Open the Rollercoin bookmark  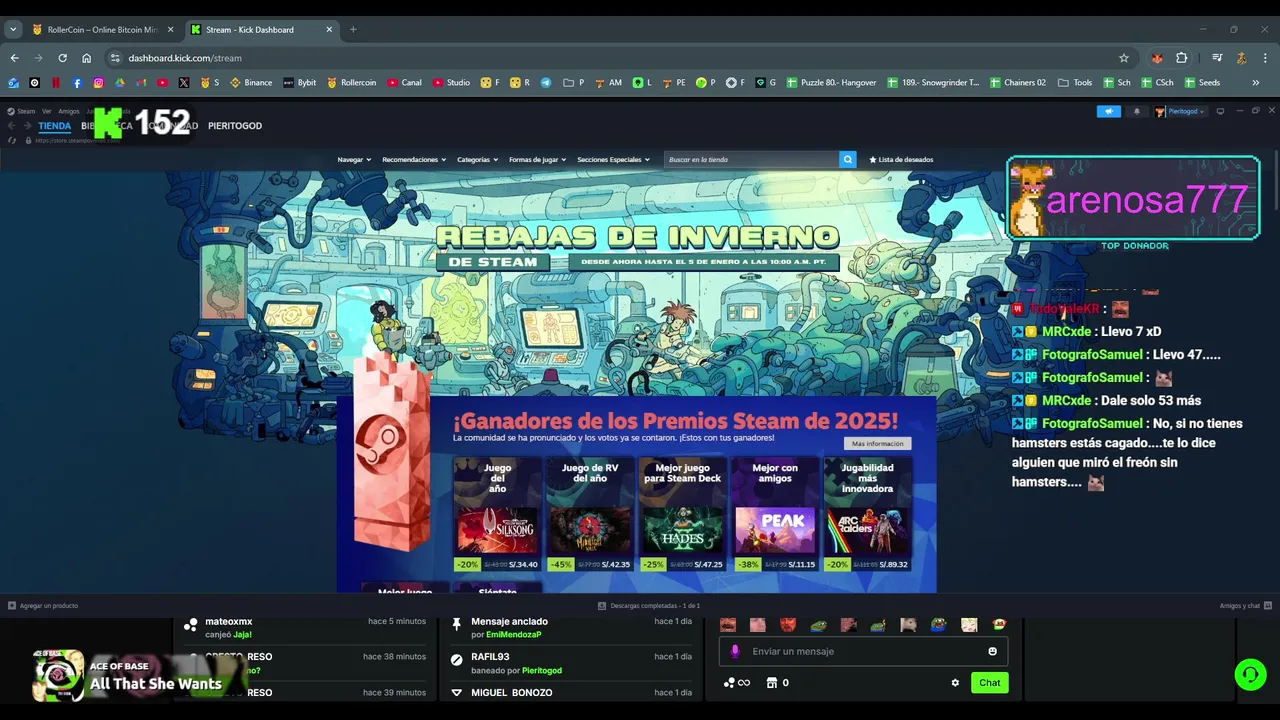(352, 83)
